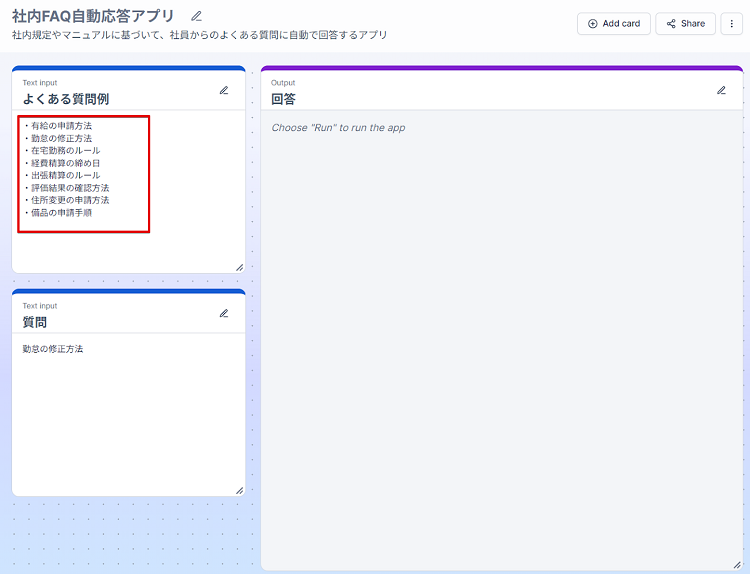This screenshot has height=574, width=750.
Task: Click the app description text under the title
Action: click(199, 35)
